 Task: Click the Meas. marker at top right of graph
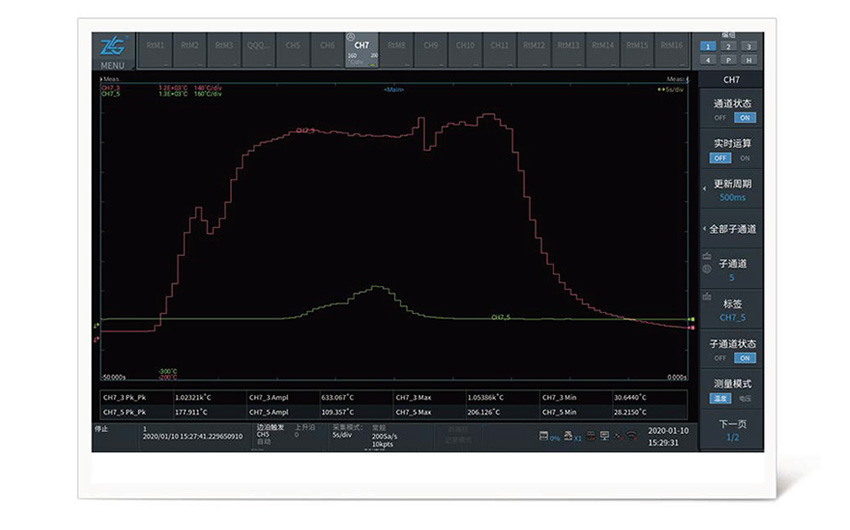pyautogui.click(x=678, y=79)
